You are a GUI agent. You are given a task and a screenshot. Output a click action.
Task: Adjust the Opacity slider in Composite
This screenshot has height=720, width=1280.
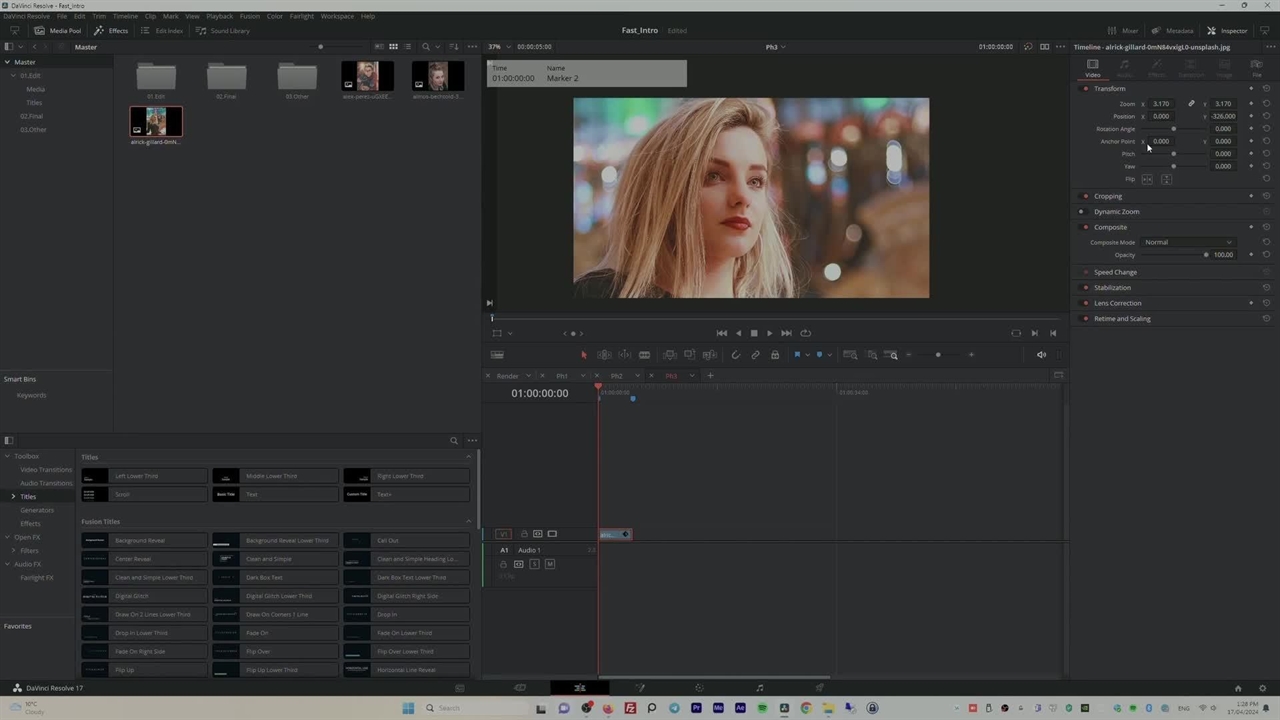pyautogui.click(x=1206, y=255)
